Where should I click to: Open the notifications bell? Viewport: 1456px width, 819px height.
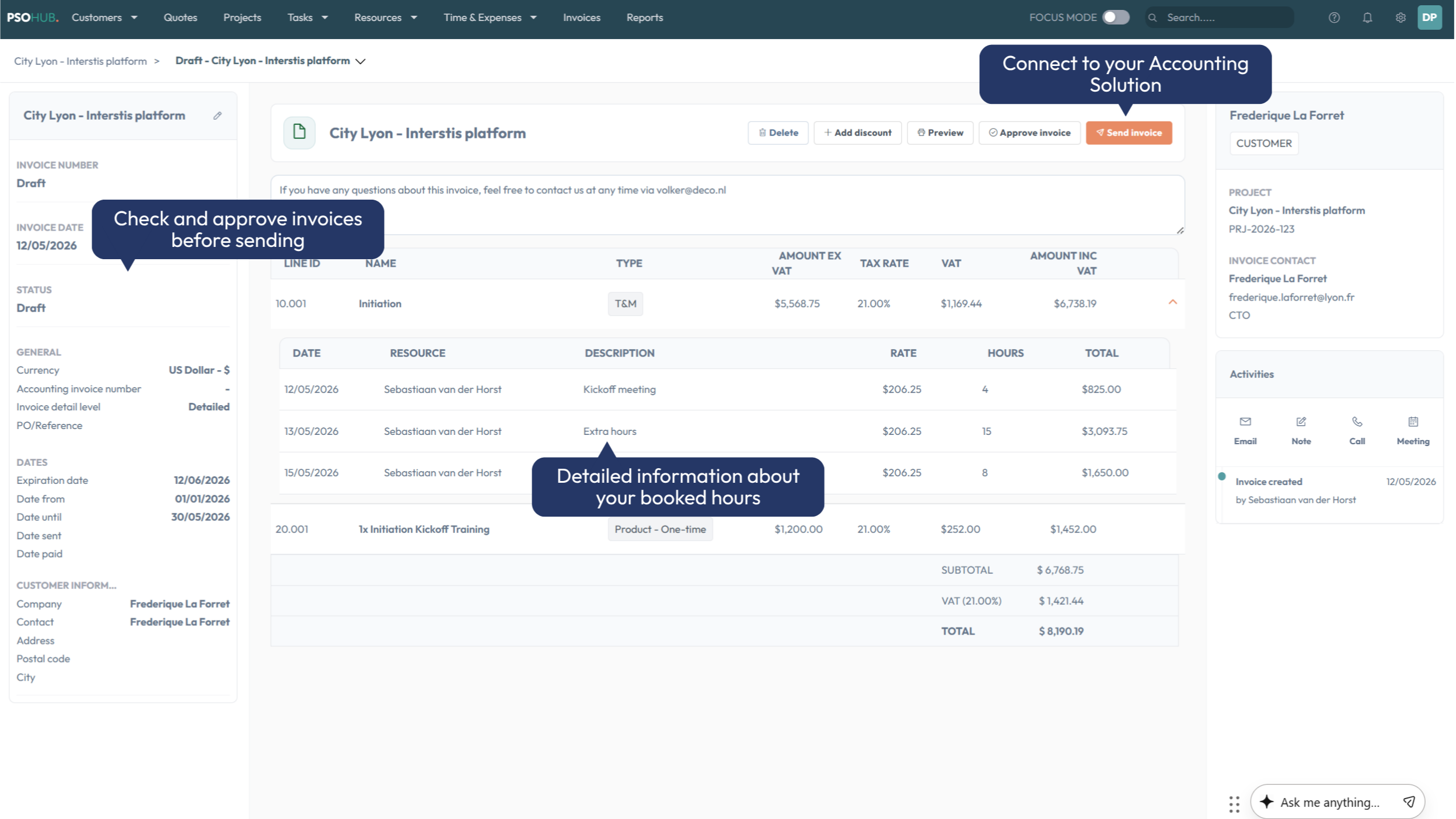pos(1367,18)
